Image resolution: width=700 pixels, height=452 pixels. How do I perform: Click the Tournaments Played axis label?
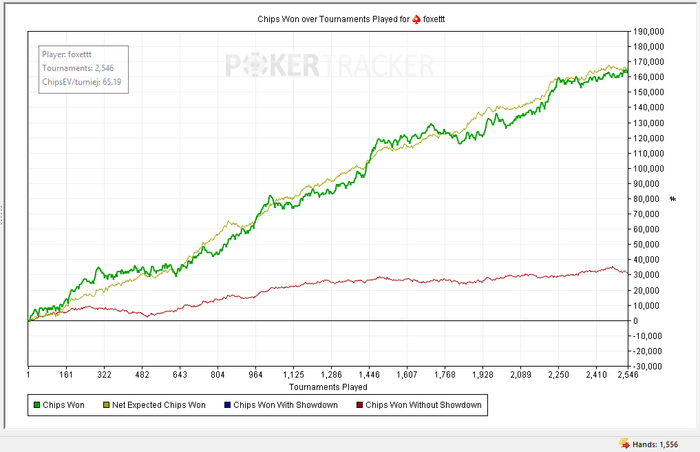pos(328,387)
